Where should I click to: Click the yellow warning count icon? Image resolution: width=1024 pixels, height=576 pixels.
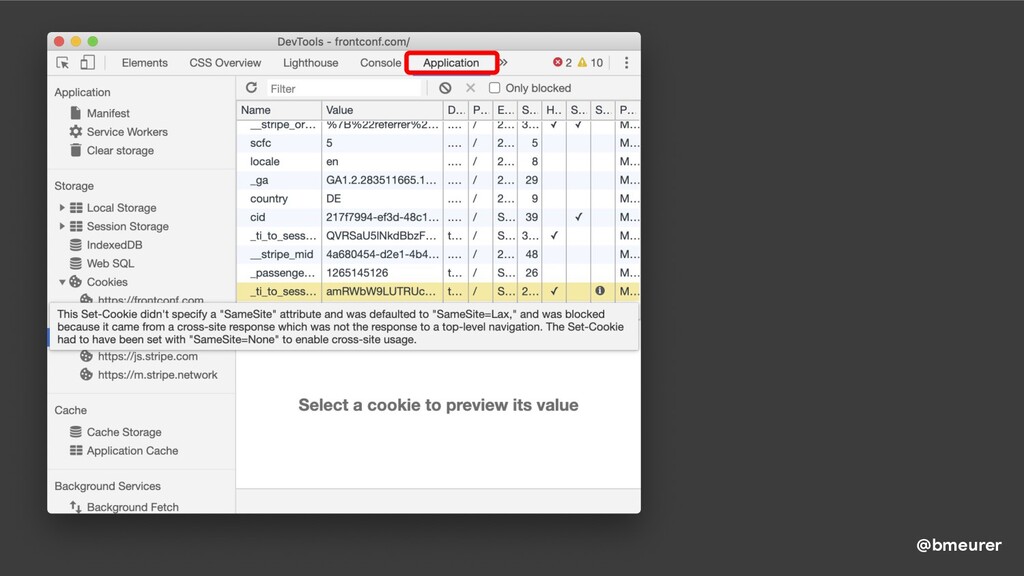[582, 62]
